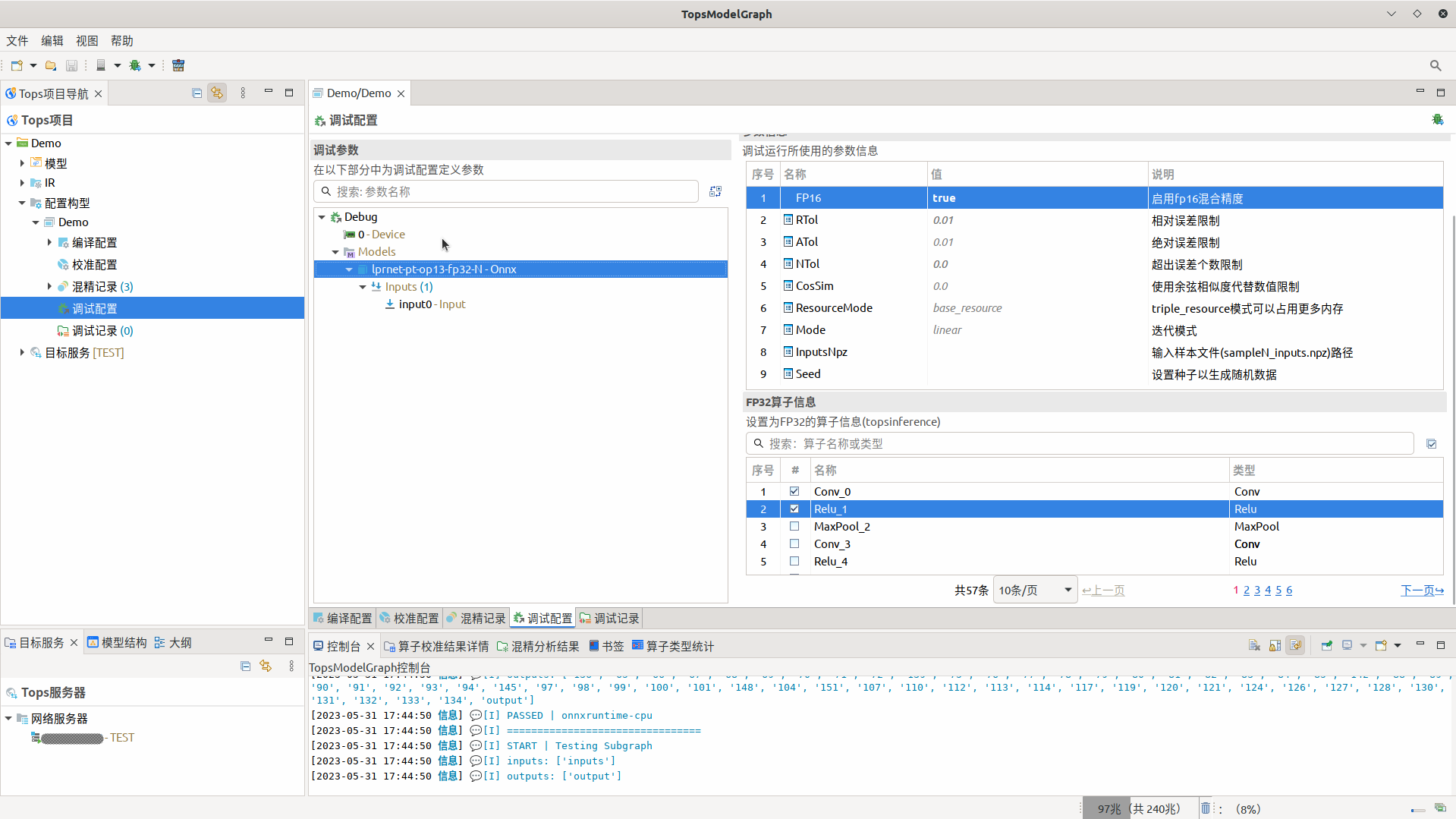Switch to the 大纲 panel tab
The image size is (1456, 819).
pyautogui.click(x=173, y=642)
